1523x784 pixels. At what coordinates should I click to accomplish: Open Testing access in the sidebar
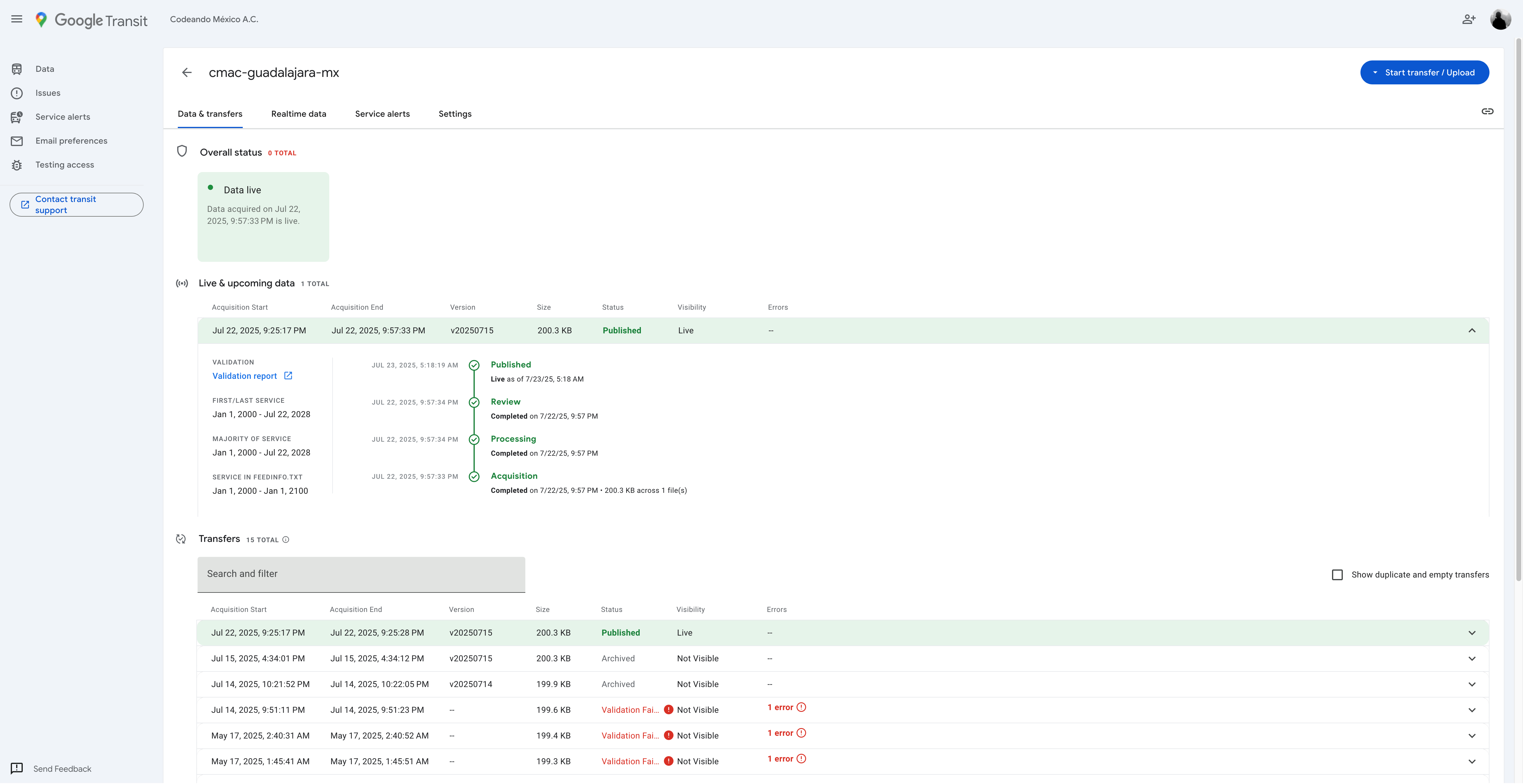64,165
